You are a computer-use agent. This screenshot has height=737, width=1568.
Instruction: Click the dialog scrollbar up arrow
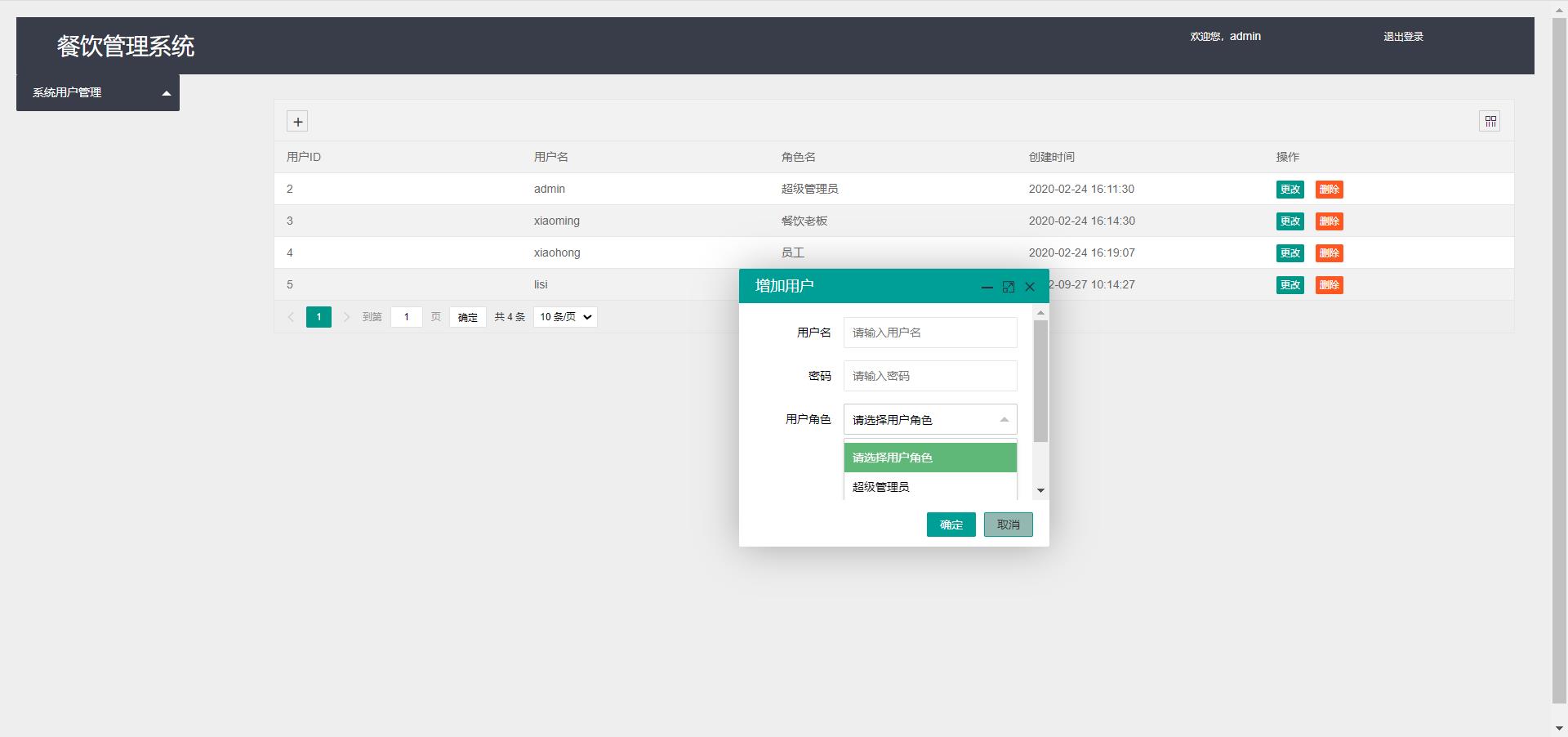[1040, 313]
